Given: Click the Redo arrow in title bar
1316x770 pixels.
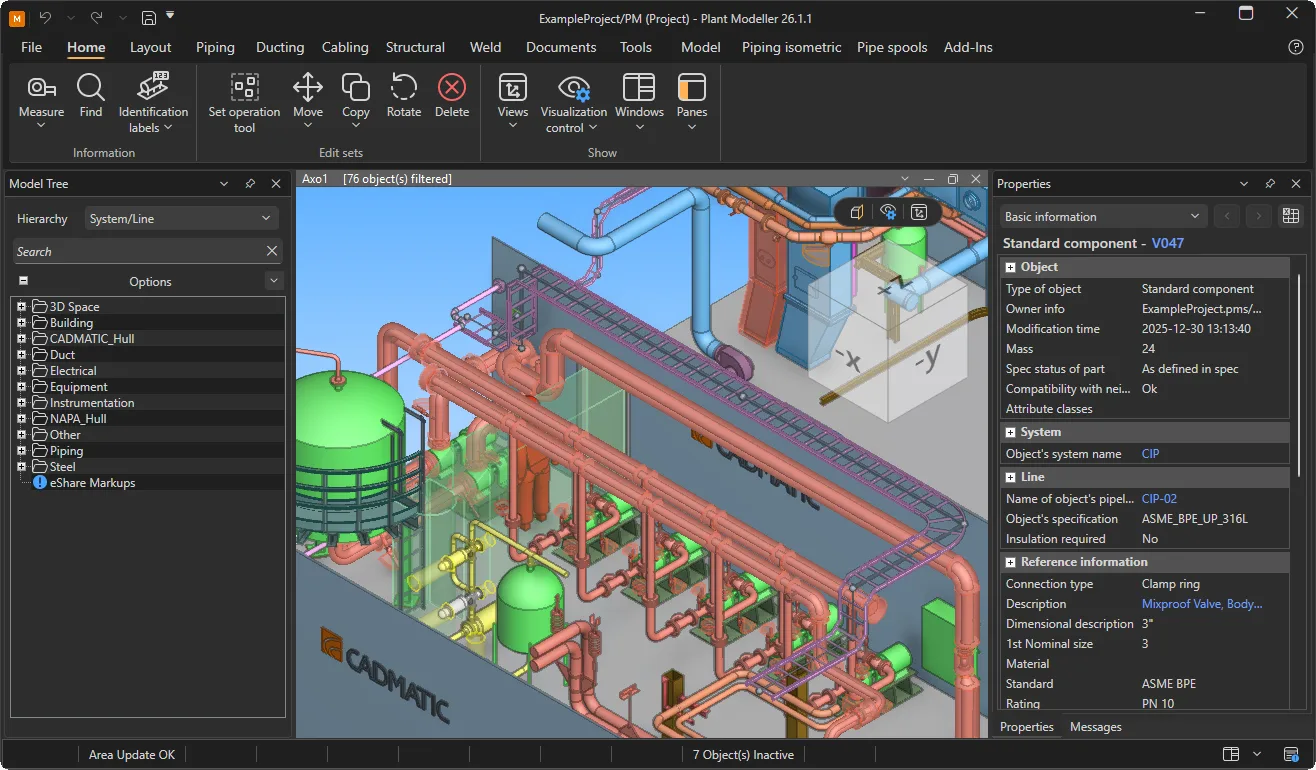Looking at the screenshot, I should [x=97, y=17].
